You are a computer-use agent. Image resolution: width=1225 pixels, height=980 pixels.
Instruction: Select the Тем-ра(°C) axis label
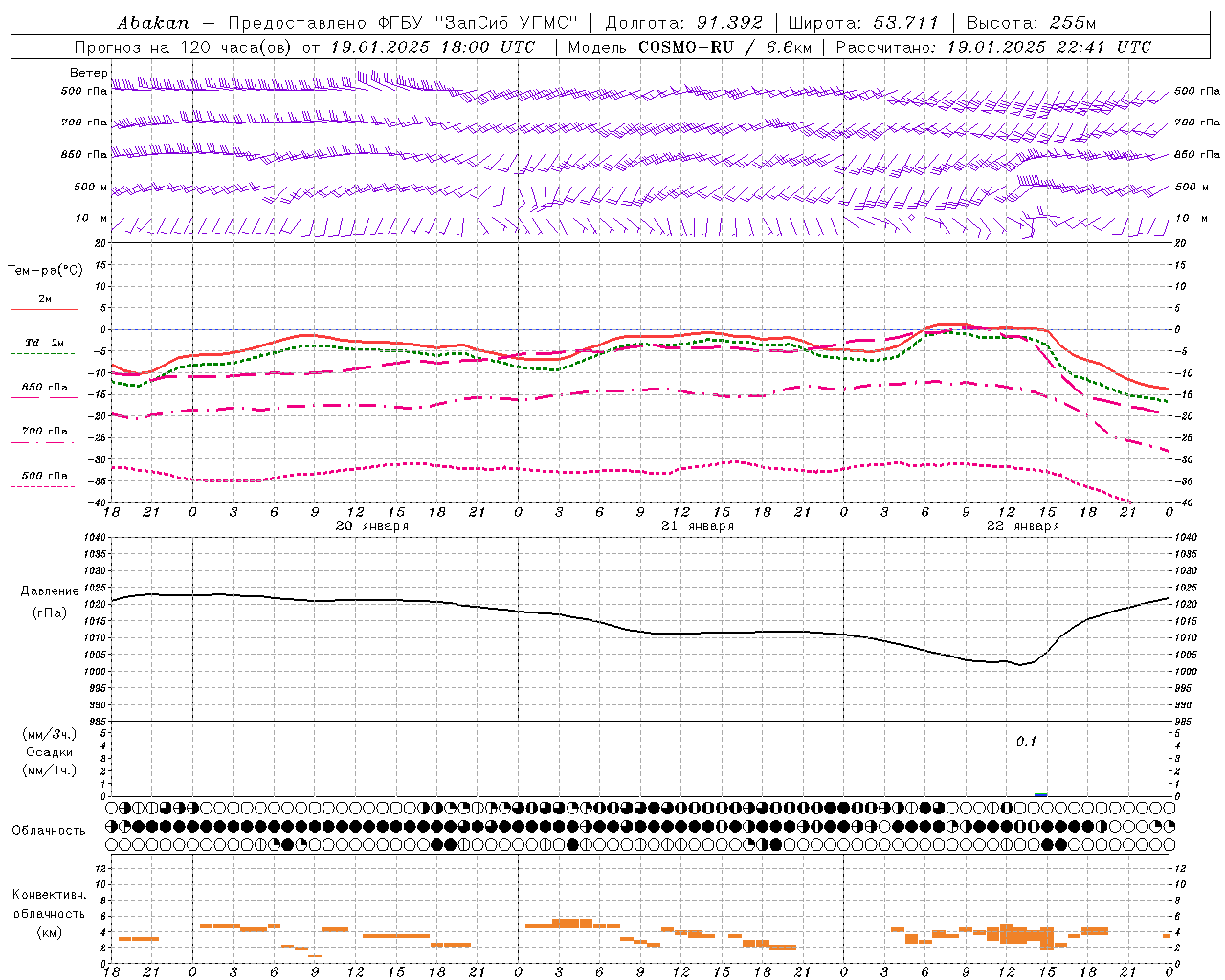click(x=45, y=270)
